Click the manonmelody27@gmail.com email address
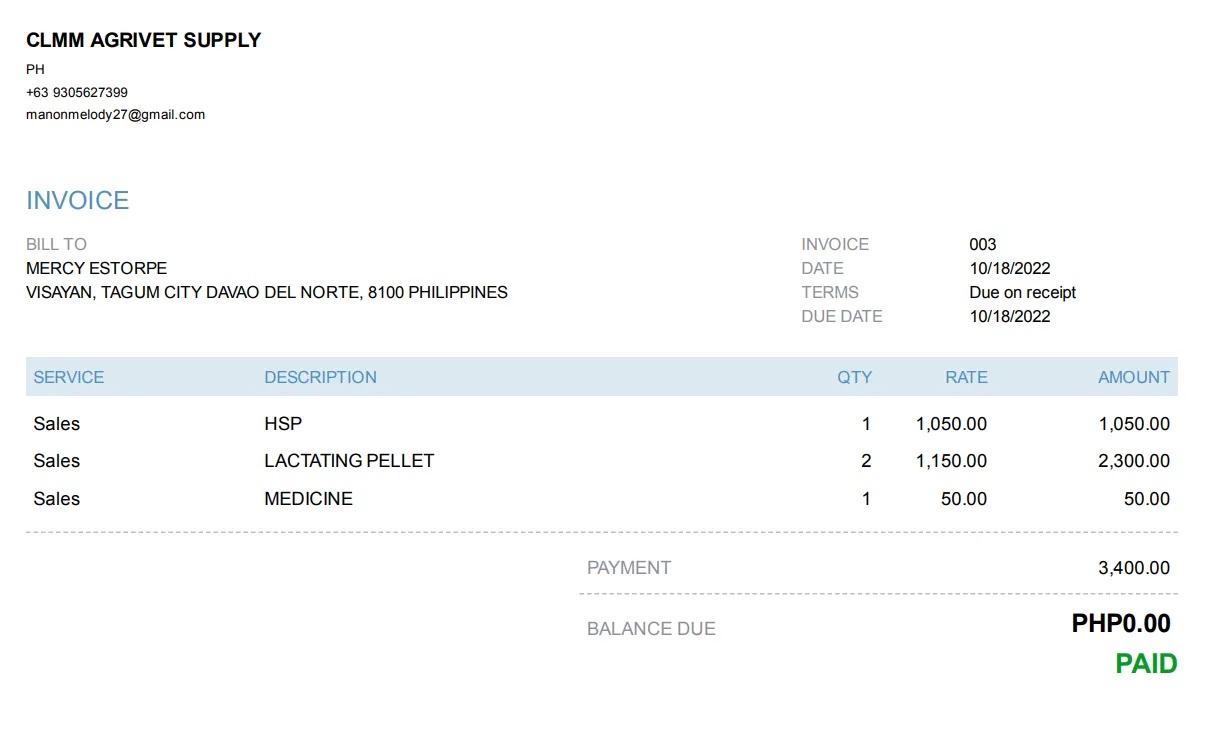Image resolution: width=1205 pixels, height=729 pixels. (x=115, y=115)
